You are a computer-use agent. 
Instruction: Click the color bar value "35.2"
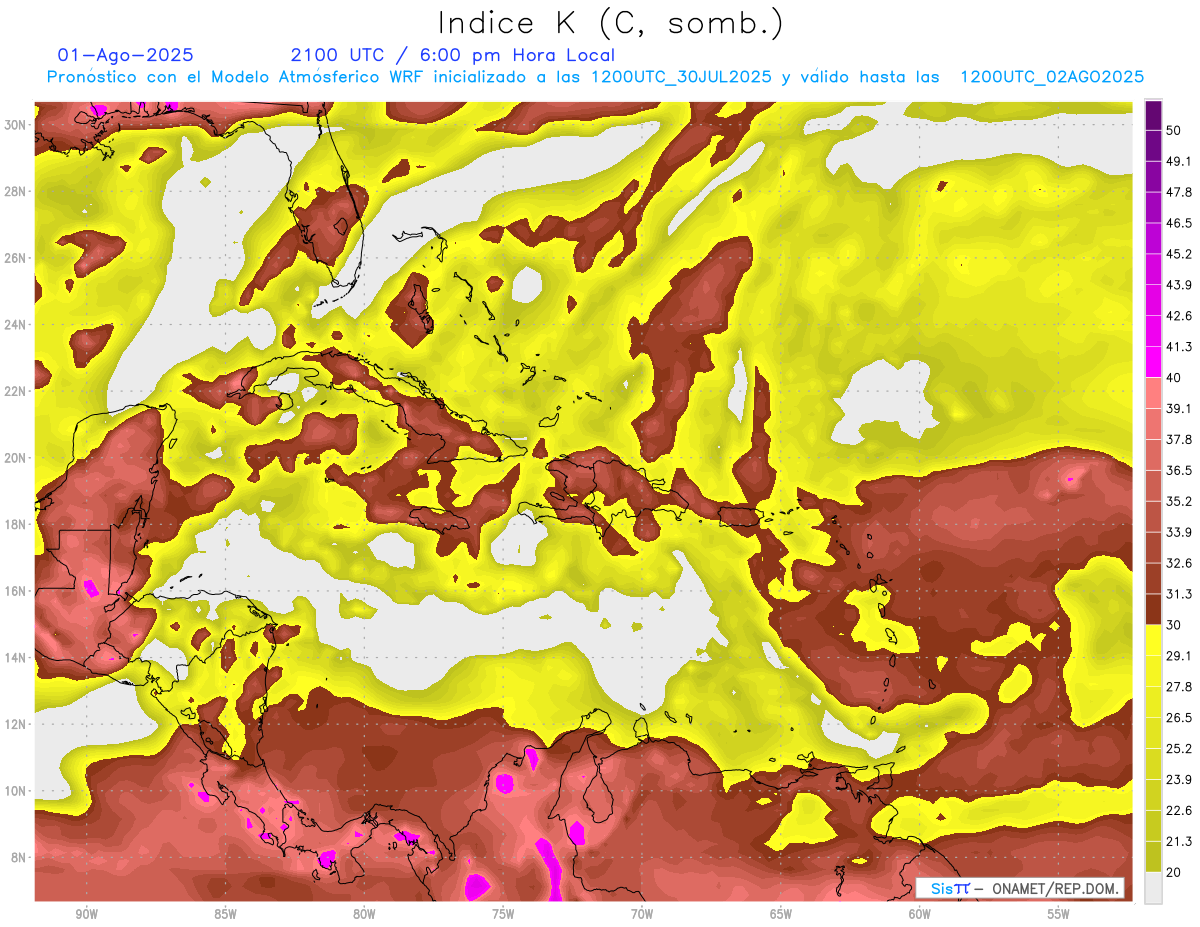point(1179,501)
